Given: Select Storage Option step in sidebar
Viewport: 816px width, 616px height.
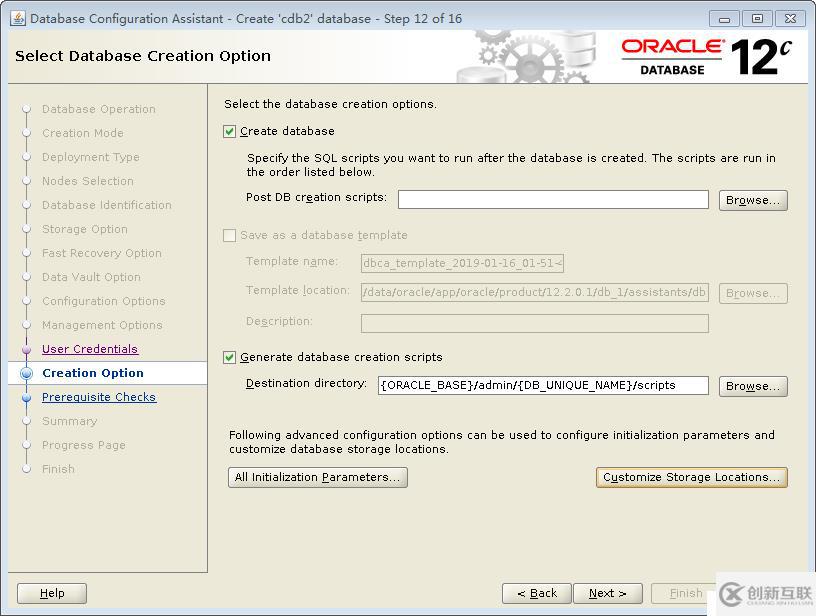Looking at the screenshot, I should [85, 229].
